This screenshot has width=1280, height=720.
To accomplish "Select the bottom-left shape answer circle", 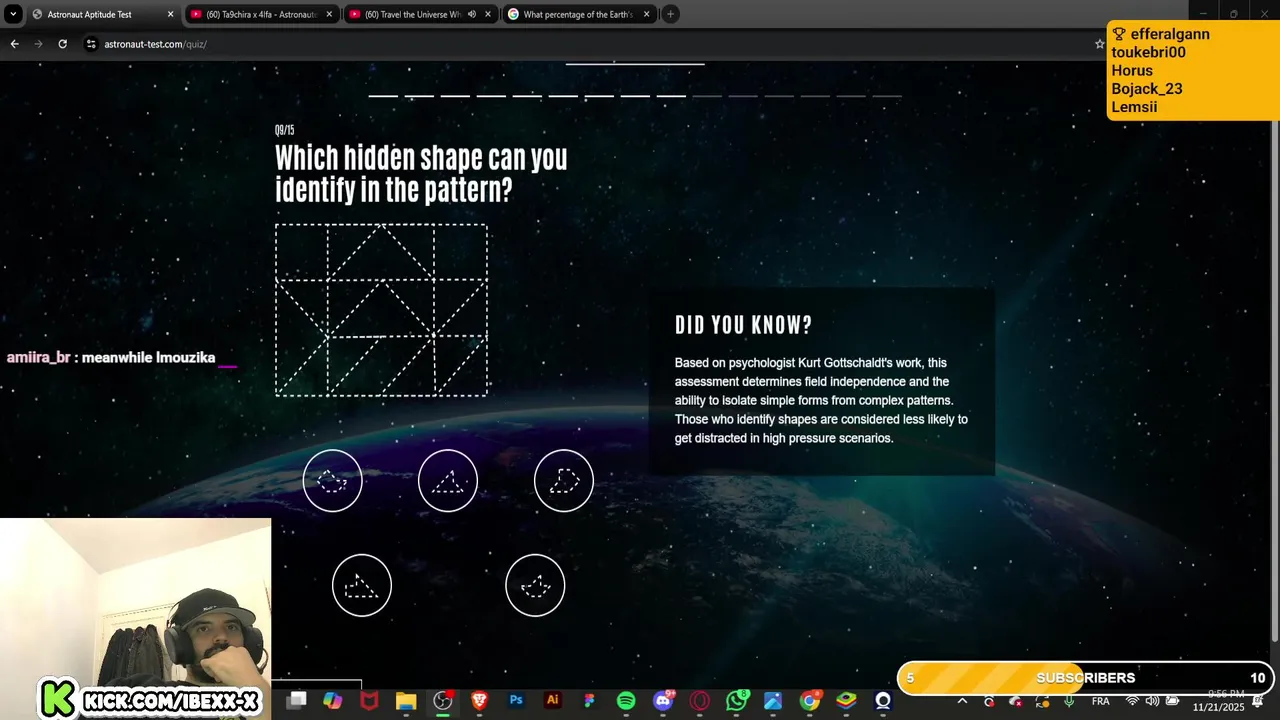I will point(362,585).
